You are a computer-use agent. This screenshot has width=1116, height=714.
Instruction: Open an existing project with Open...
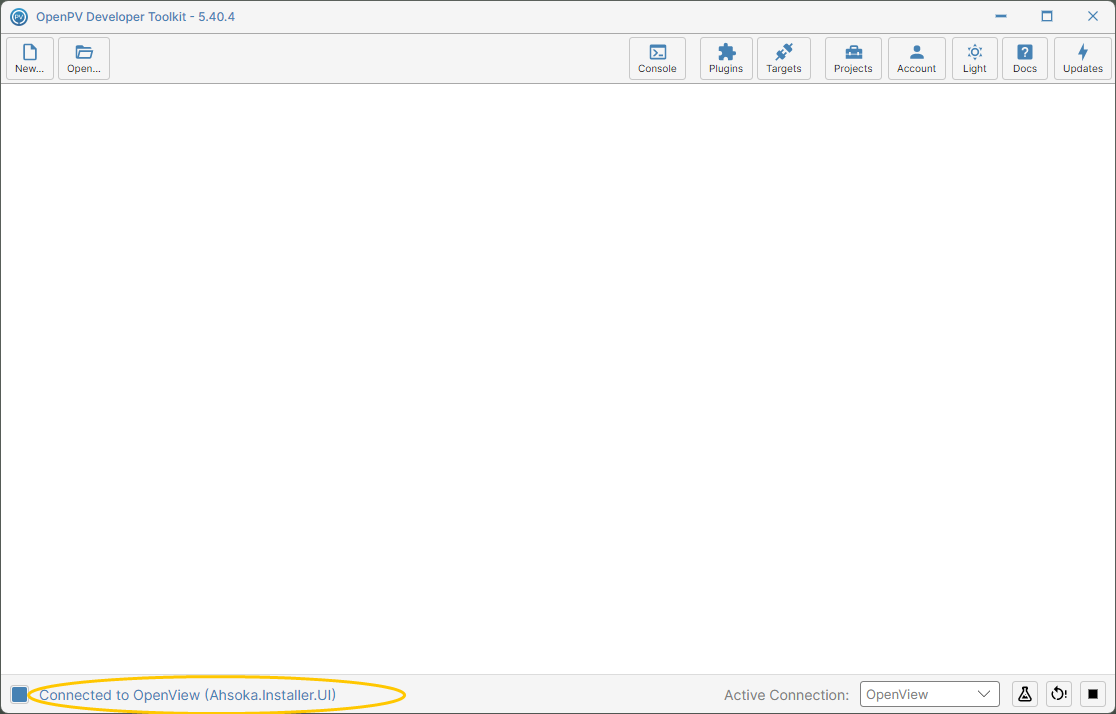tap(84, 58)
